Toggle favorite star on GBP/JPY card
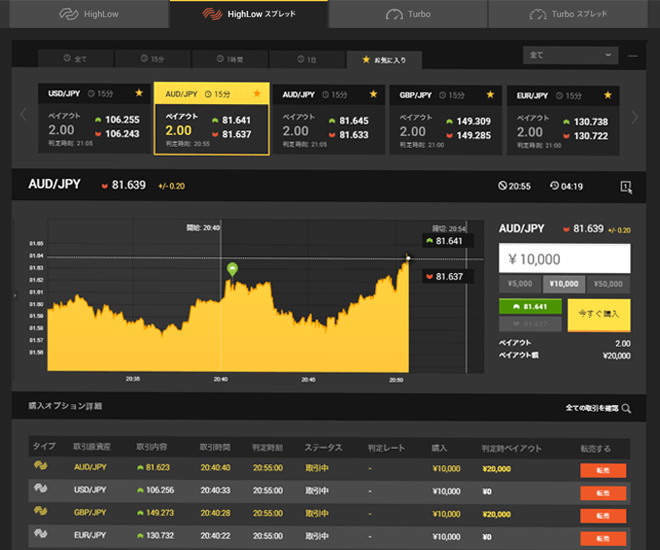The image size is (660, 550). [490, 94]
